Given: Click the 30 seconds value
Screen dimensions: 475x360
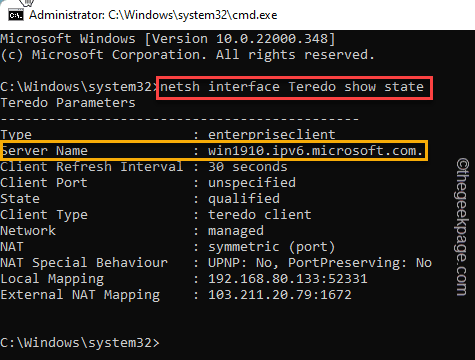Looking at the screenshot, I should coord(248,167).
